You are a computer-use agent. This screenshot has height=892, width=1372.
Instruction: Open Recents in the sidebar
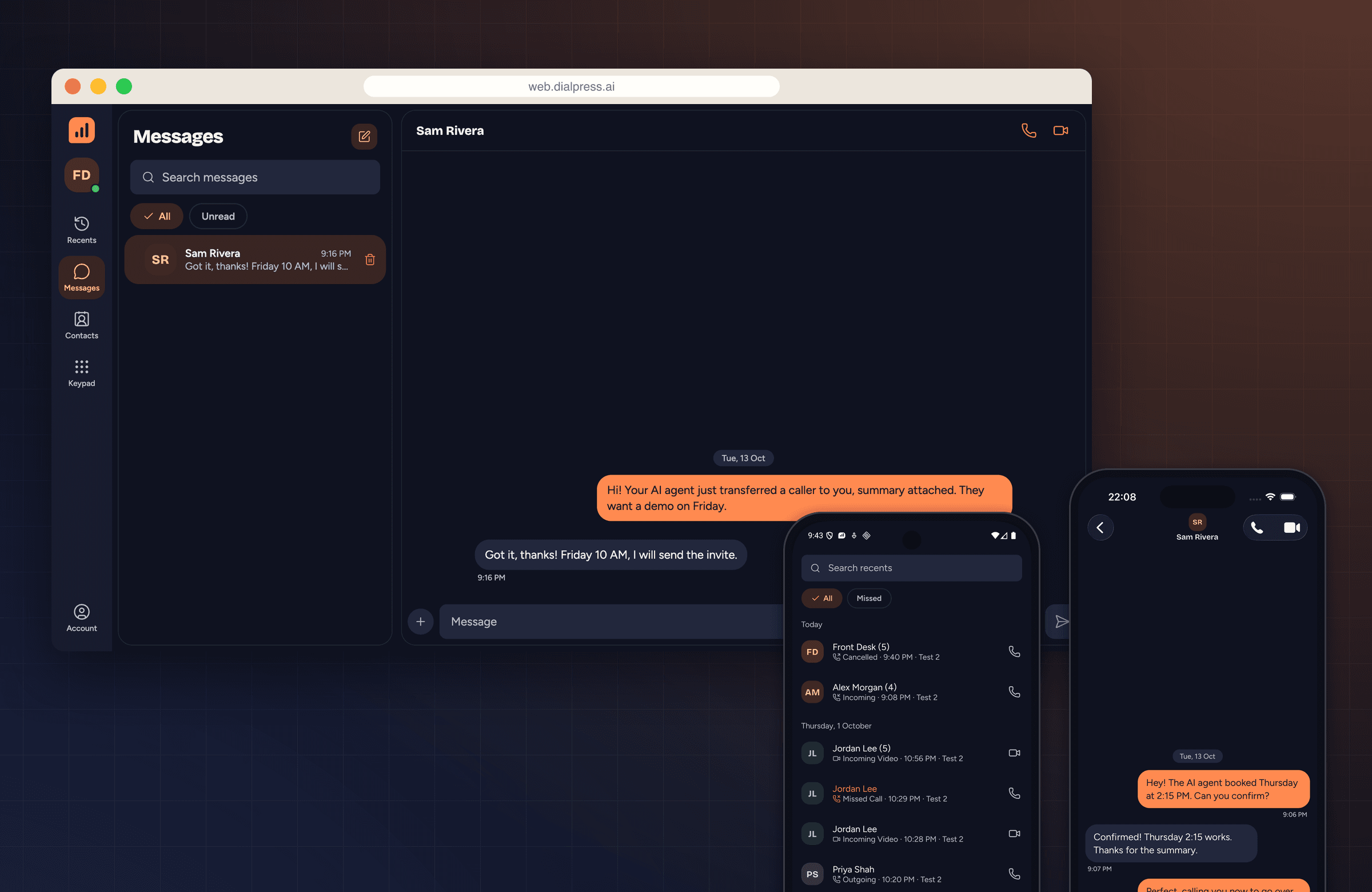tap(81, 230)
